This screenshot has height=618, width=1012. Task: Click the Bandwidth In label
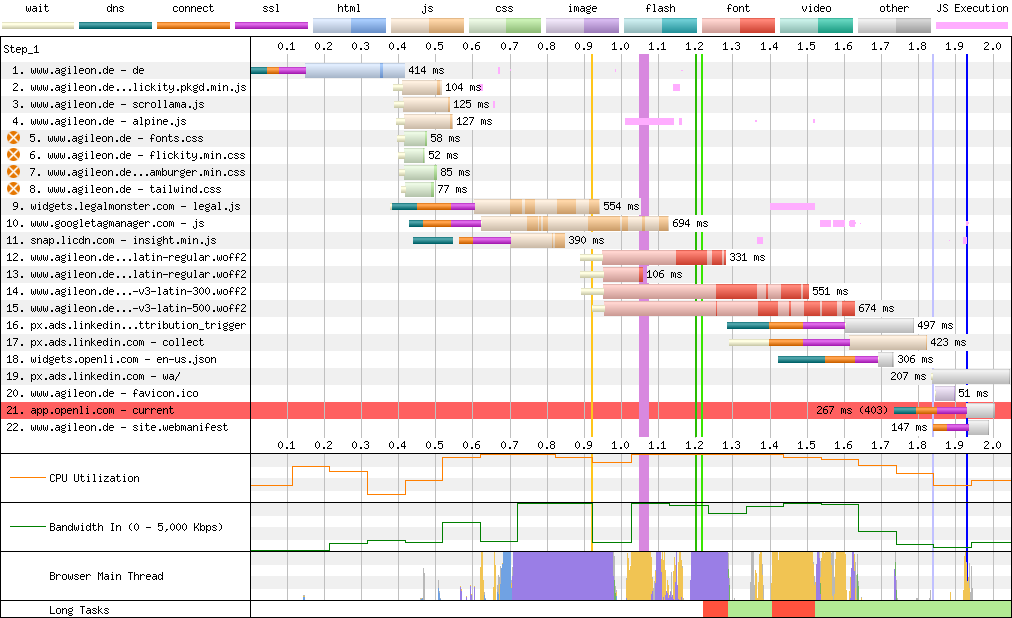tap(136, 527)
